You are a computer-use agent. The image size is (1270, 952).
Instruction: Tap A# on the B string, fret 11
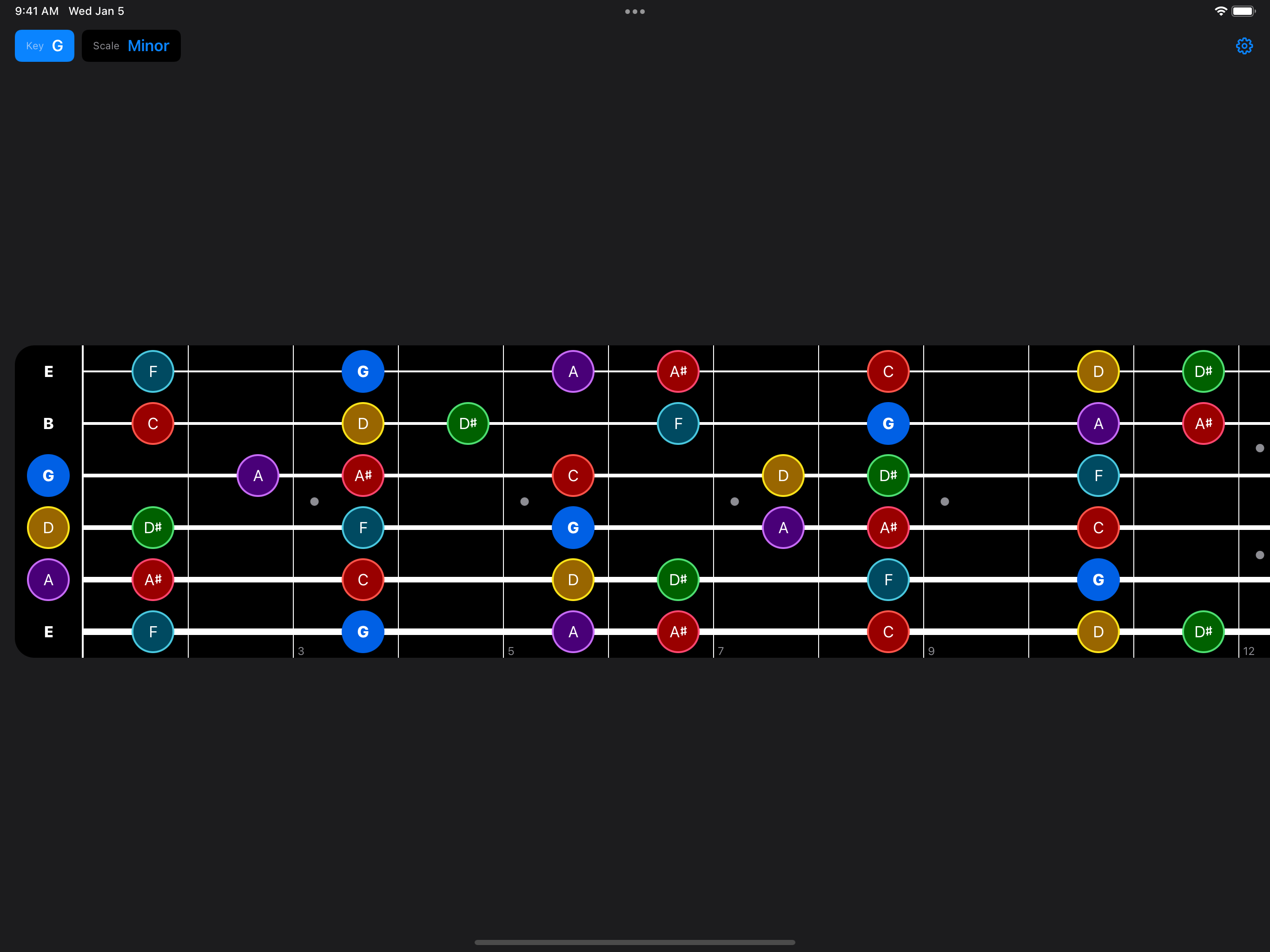coord(1204,424)
